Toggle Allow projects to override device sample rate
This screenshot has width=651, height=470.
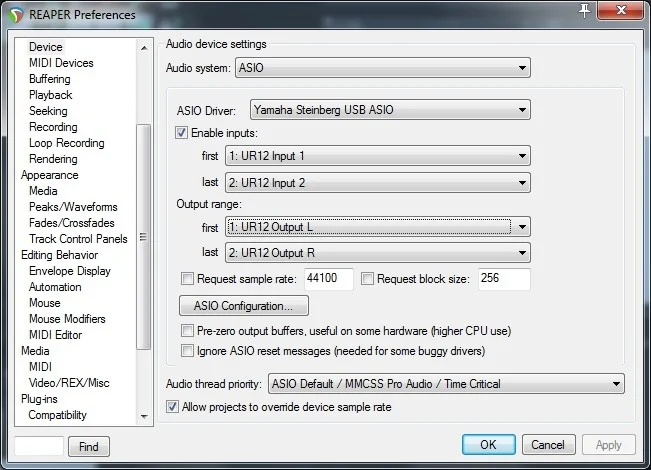coord(172,406)
